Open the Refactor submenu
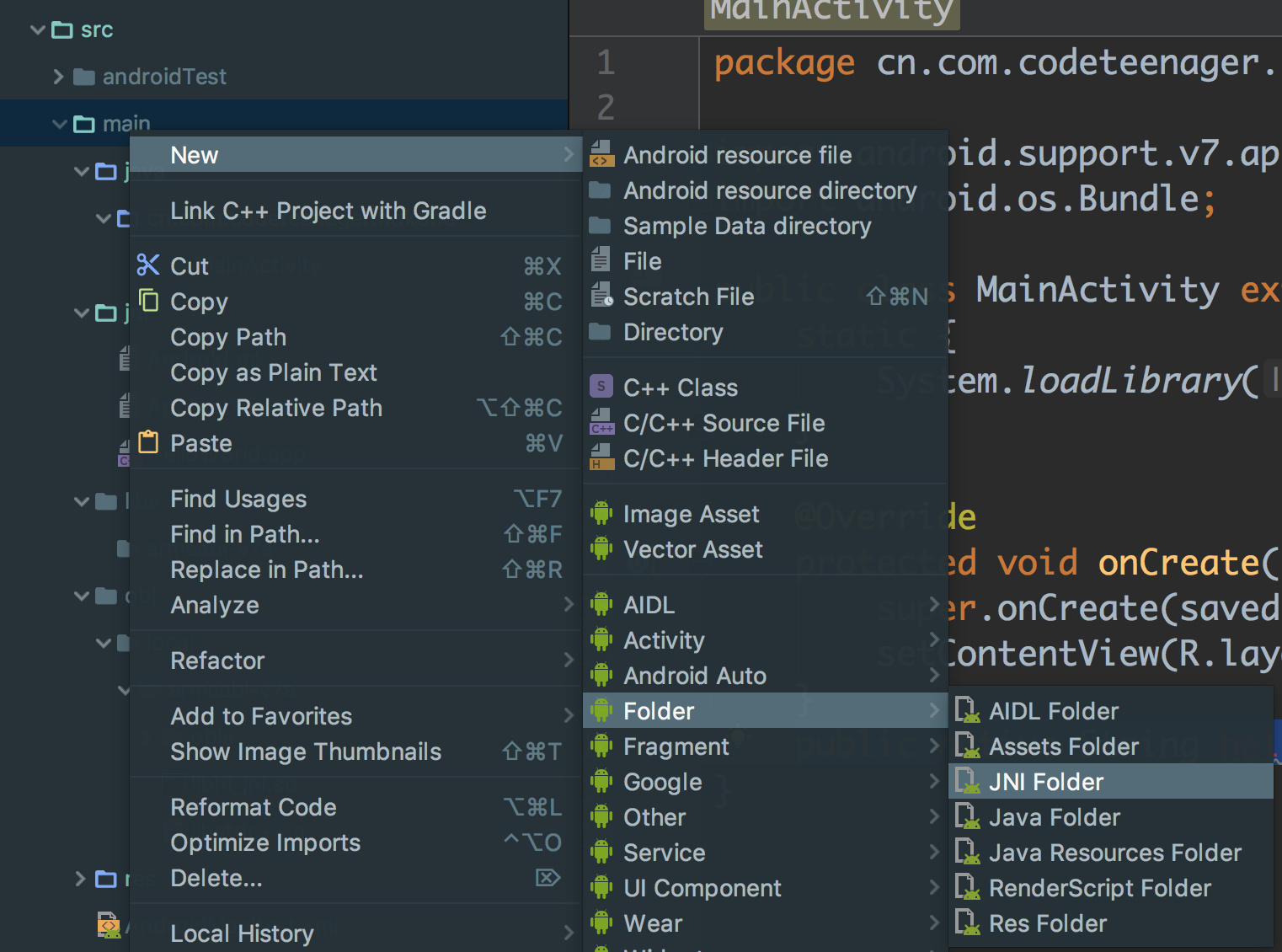1282x952 pixels. click(x=217, y=661)
